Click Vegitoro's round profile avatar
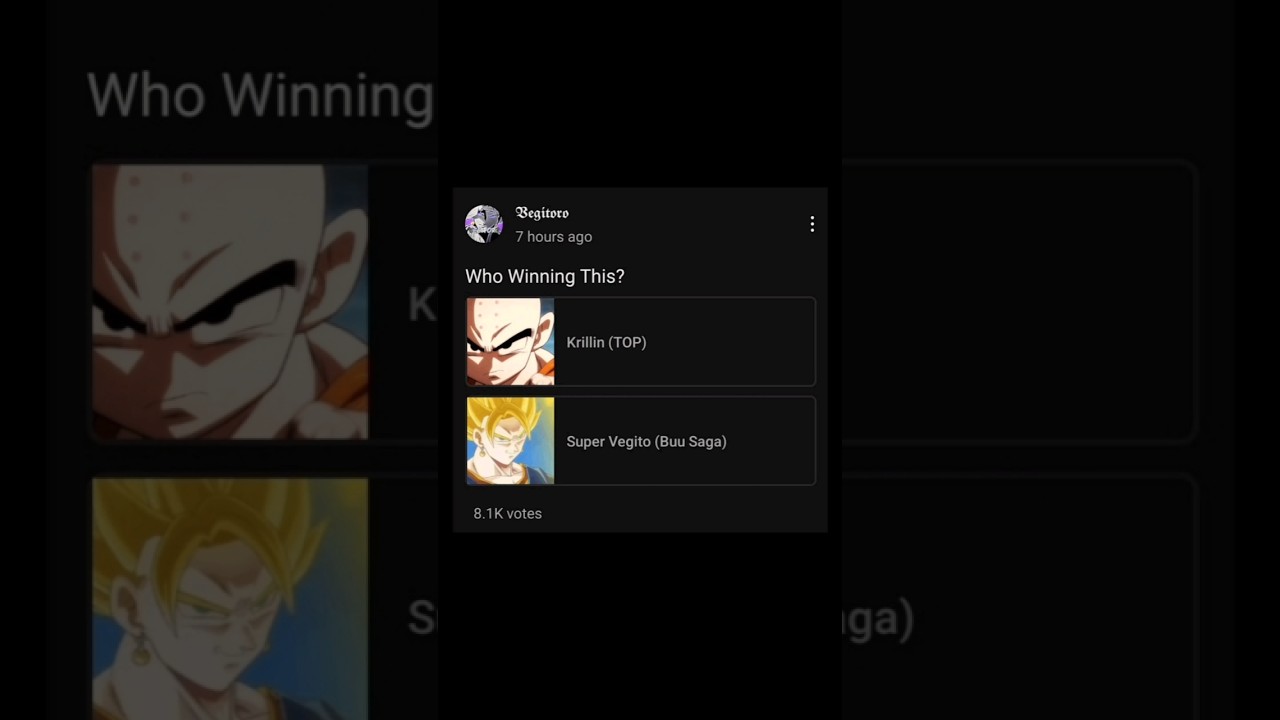This screenshot has width=1280, height=720. (484, 224)
